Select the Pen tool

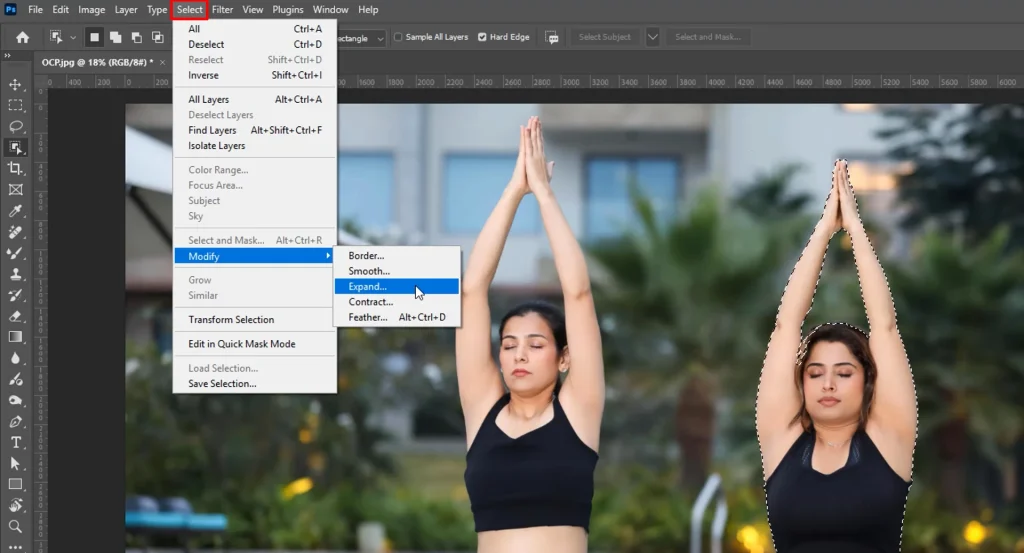coord(15,421)
